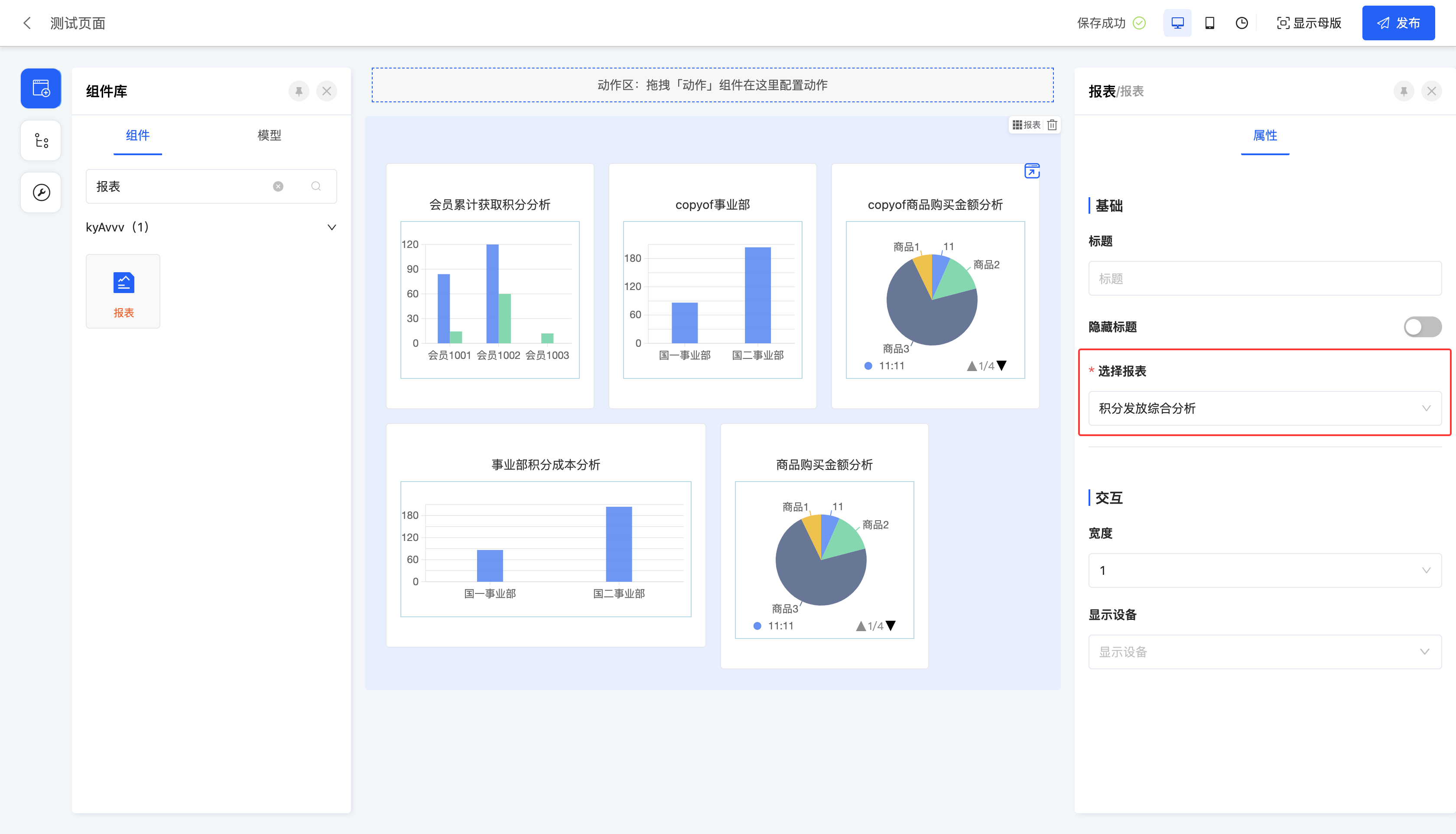Image resolution: width=1456 pixels, height=834 pixels.
Task: Click the back arrow next to 测试页面
Action: pos(27,23)
